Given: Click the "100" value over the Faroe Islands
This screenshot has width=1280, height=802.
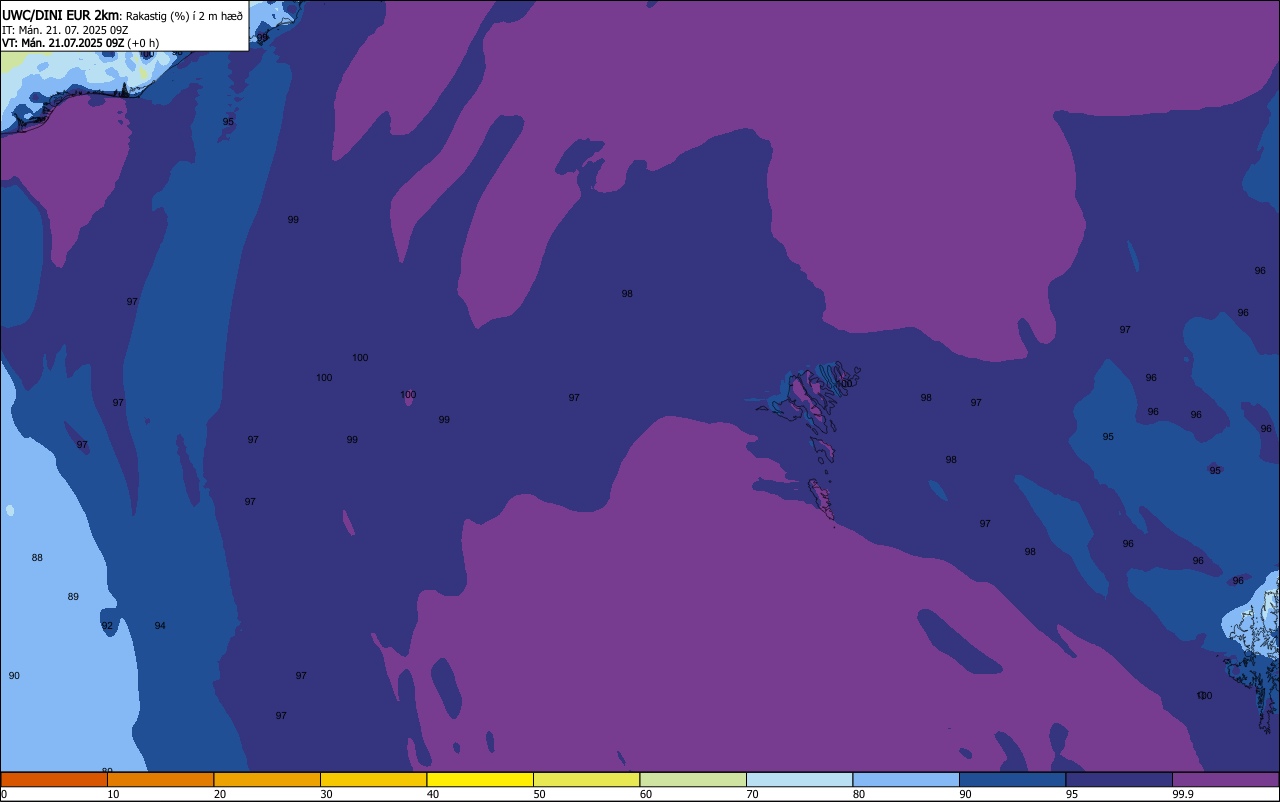Looking at the screenshot, I should click(x=845, y=384).
